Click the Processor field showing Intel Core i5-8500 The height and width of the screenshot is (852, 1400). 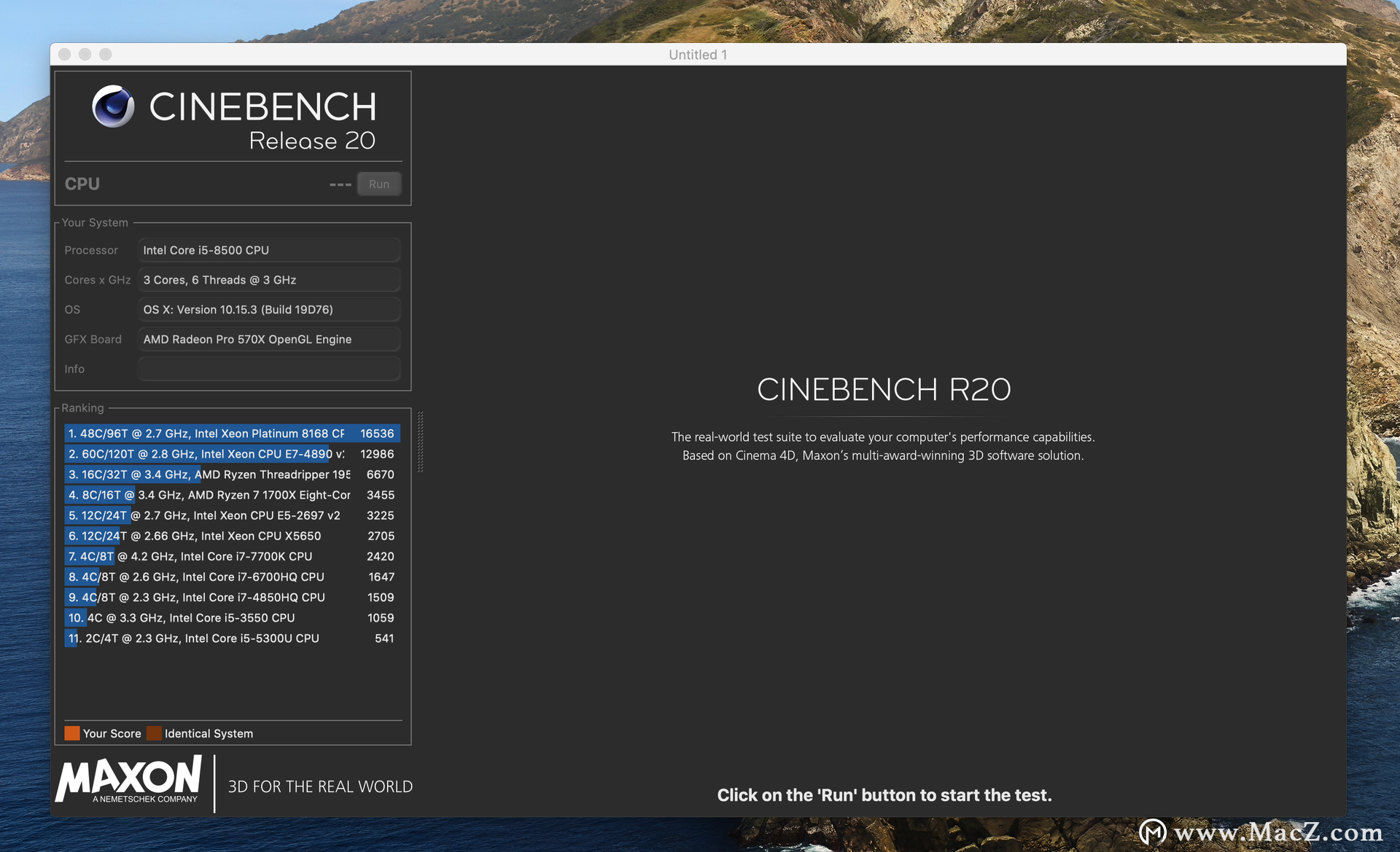click(269, 250)
